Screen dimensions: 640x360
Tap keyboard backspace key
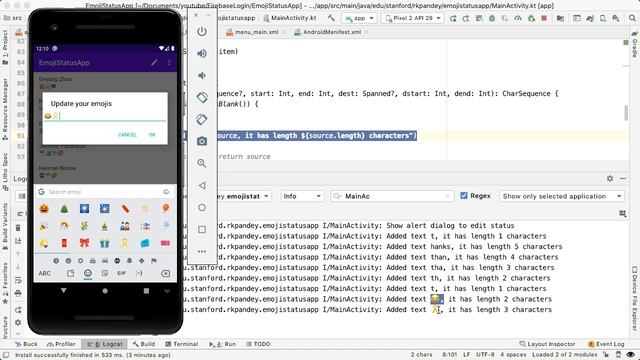(x=165, y=273)
